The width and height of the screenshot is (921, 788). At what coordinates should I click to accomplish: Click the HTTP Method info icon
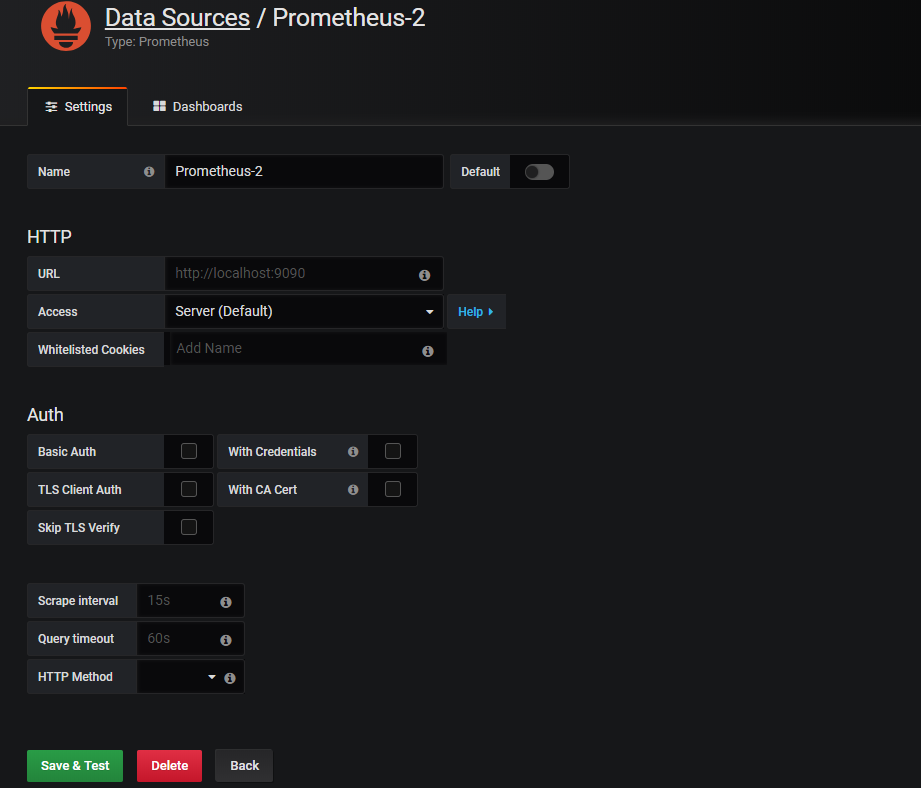tap(230, 678)
